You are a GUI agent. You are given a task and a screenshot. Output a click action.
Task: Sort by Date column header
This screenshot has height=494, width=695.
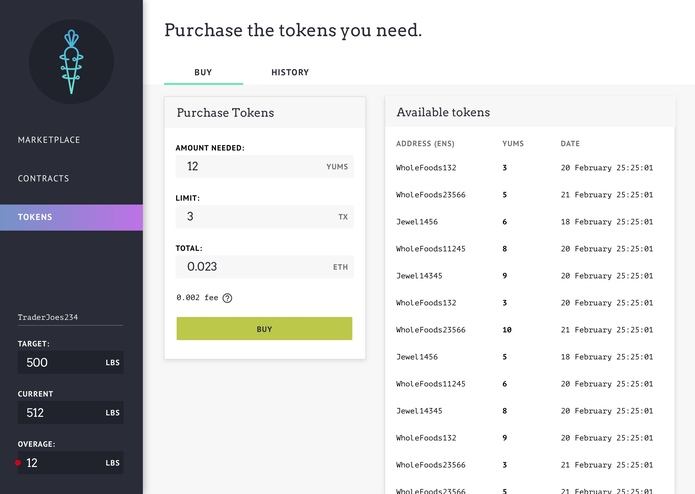pyautogui.click(x=570, y=144)
